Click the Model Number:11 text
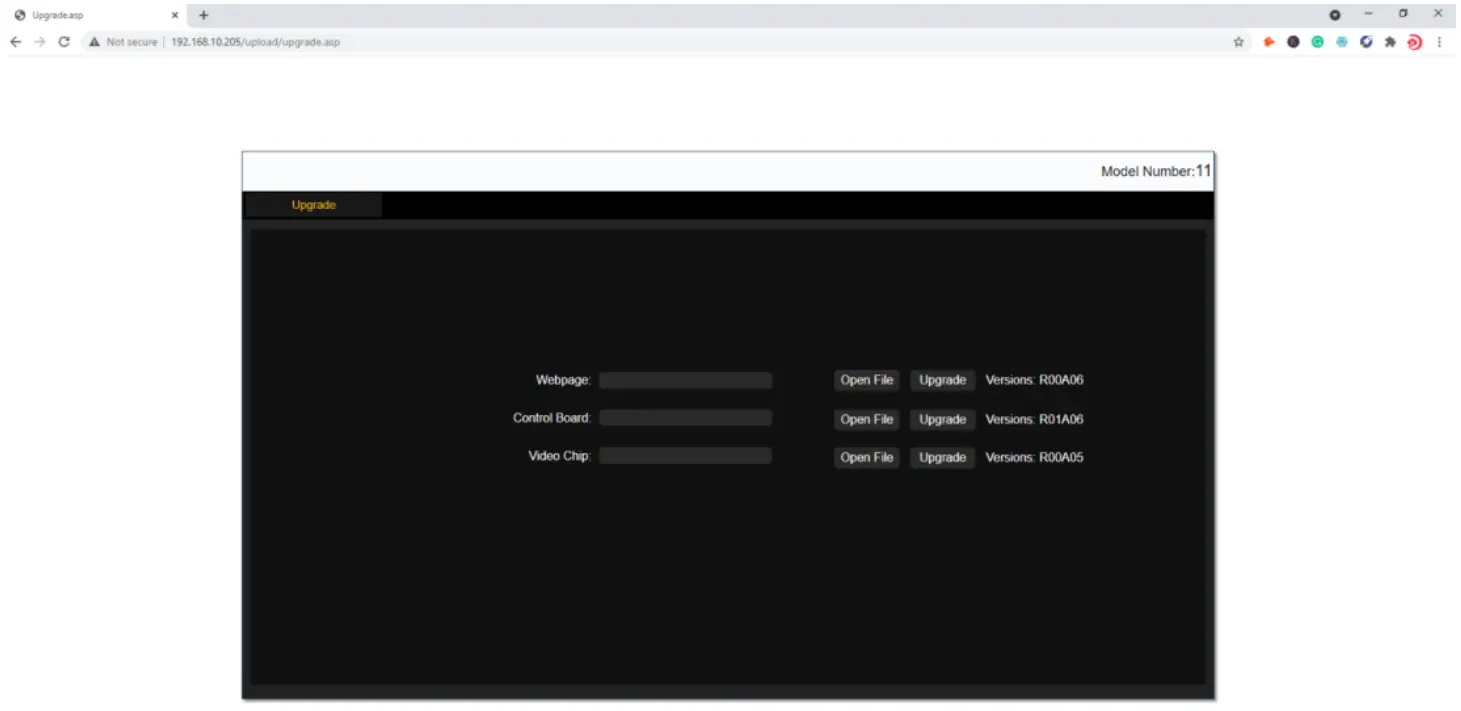Viewport: 1461px width, 711px height. click(1156, 171)
